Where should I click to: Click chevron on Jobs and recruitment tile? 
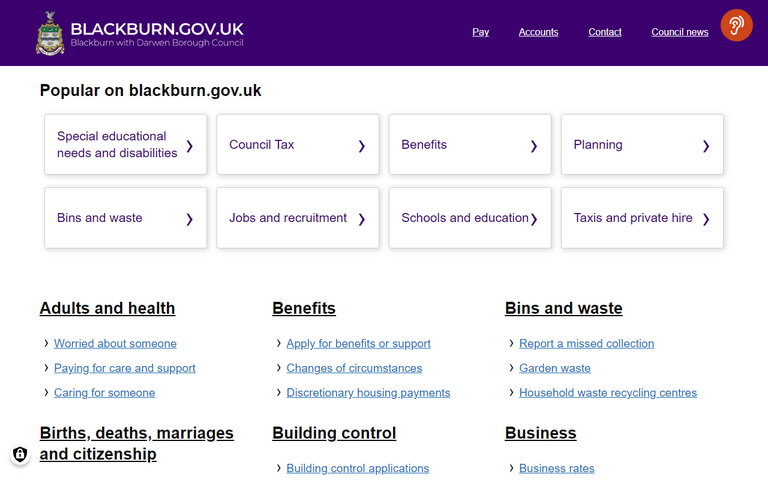361,219
